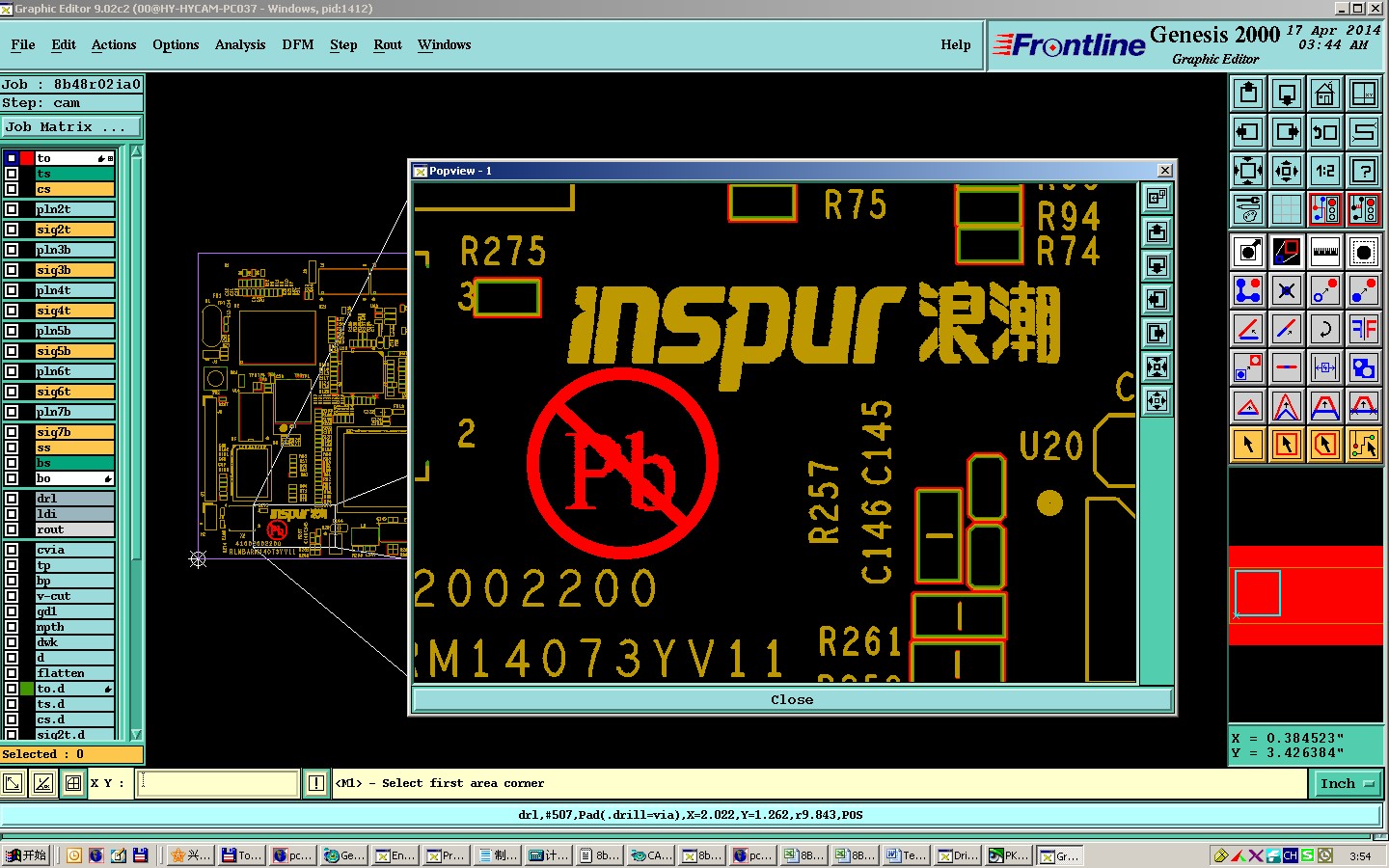The width and height of the screenshot is (1389, 868).
Task: Click the Job Matrix button
Action: coord(71,126)
